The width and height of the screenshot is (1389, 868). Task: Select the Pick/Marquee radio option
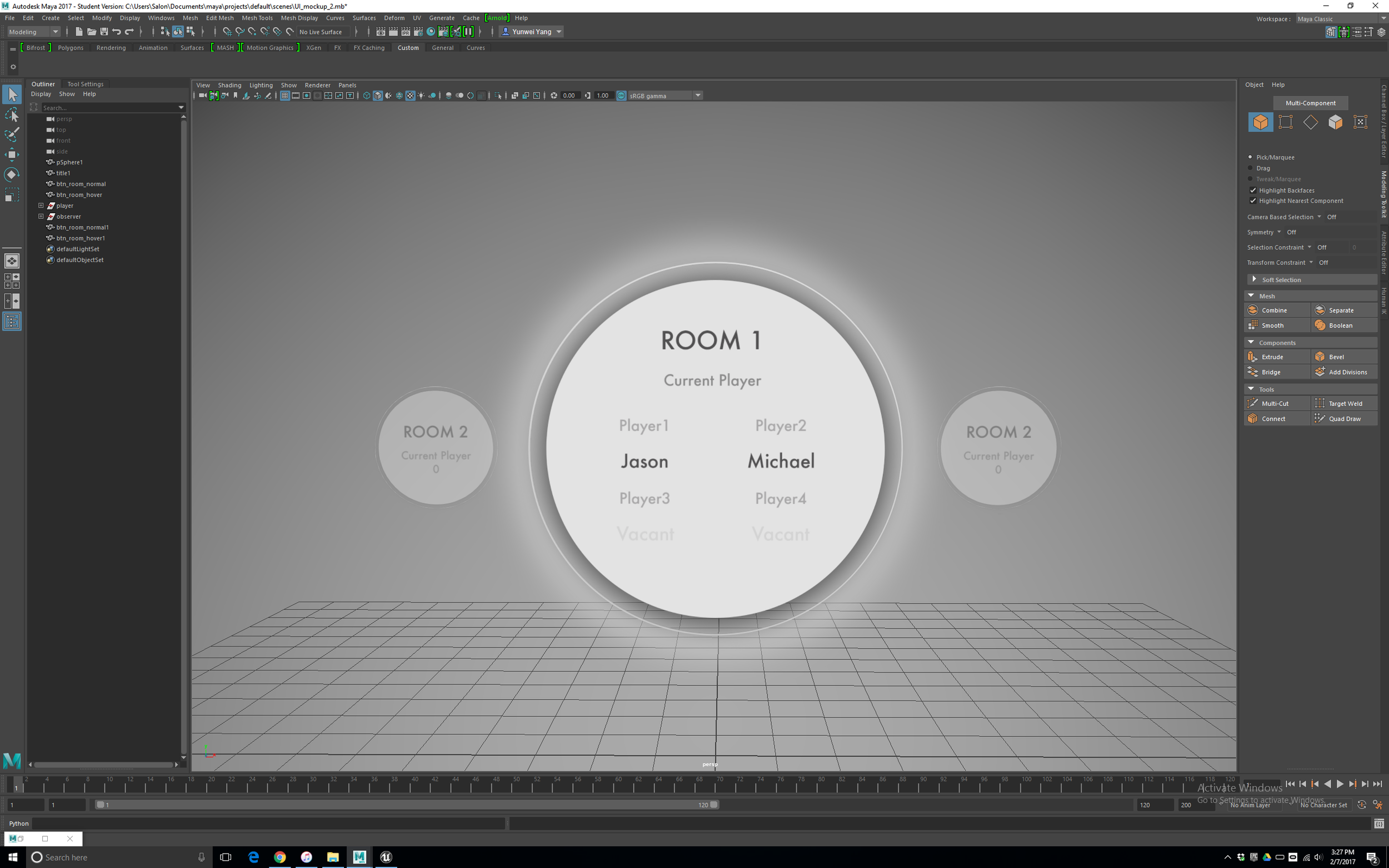[x=1250, y=157]
